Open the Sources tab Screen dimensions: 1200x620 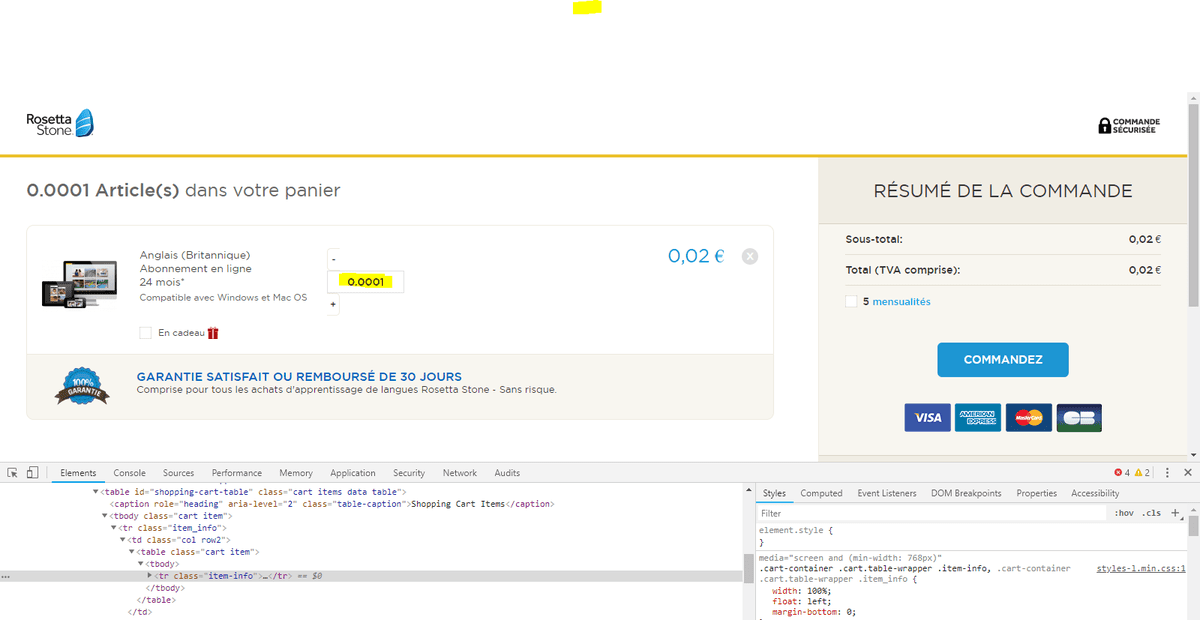point(178,473)
